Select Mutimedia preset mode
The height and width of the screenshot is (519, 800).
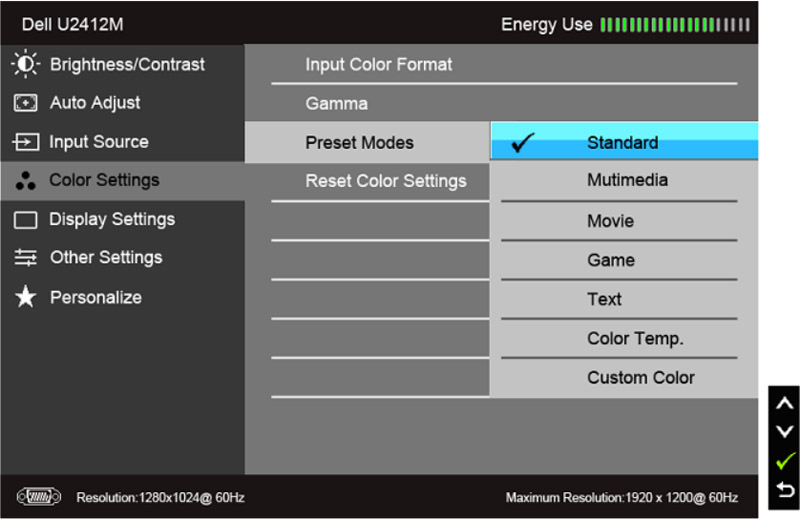click(624, 180)
